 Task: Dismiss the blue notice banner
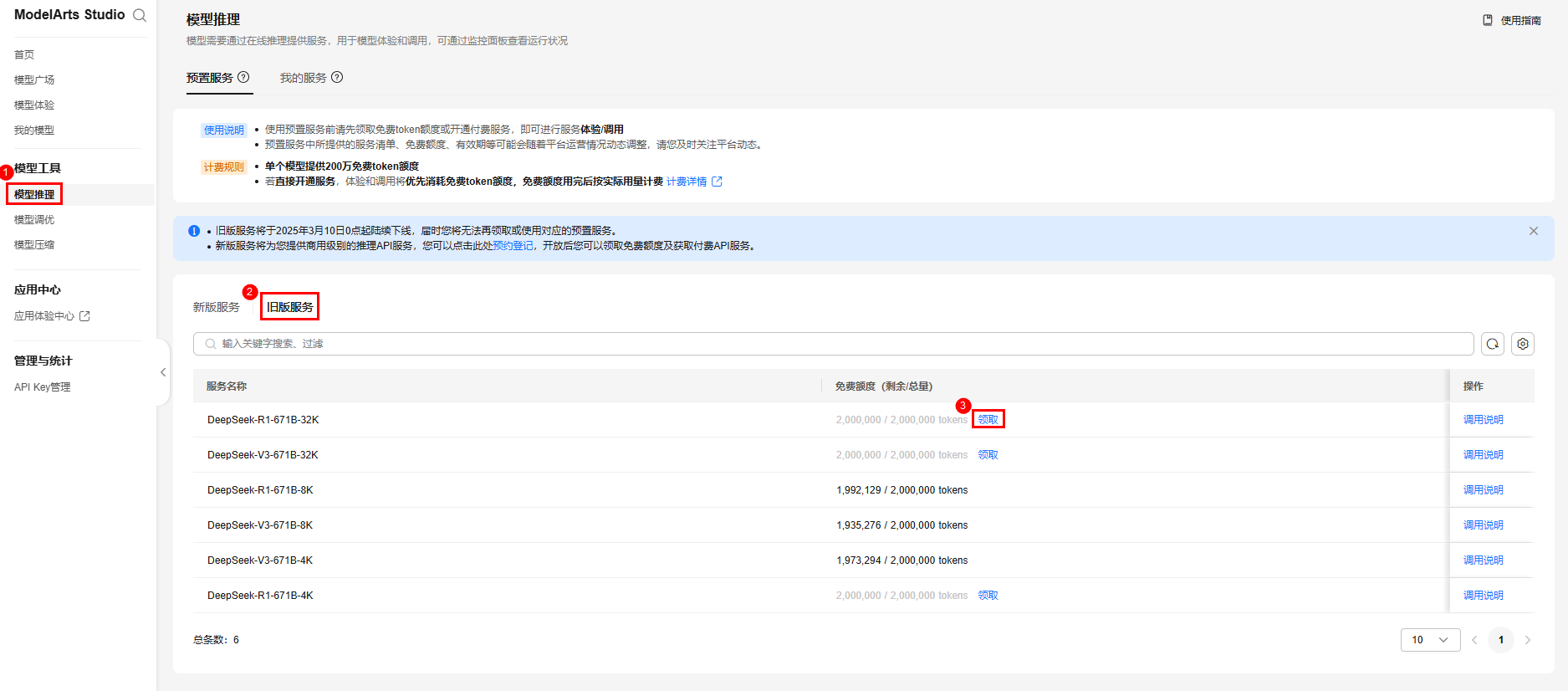click(x=1534, y=231)
